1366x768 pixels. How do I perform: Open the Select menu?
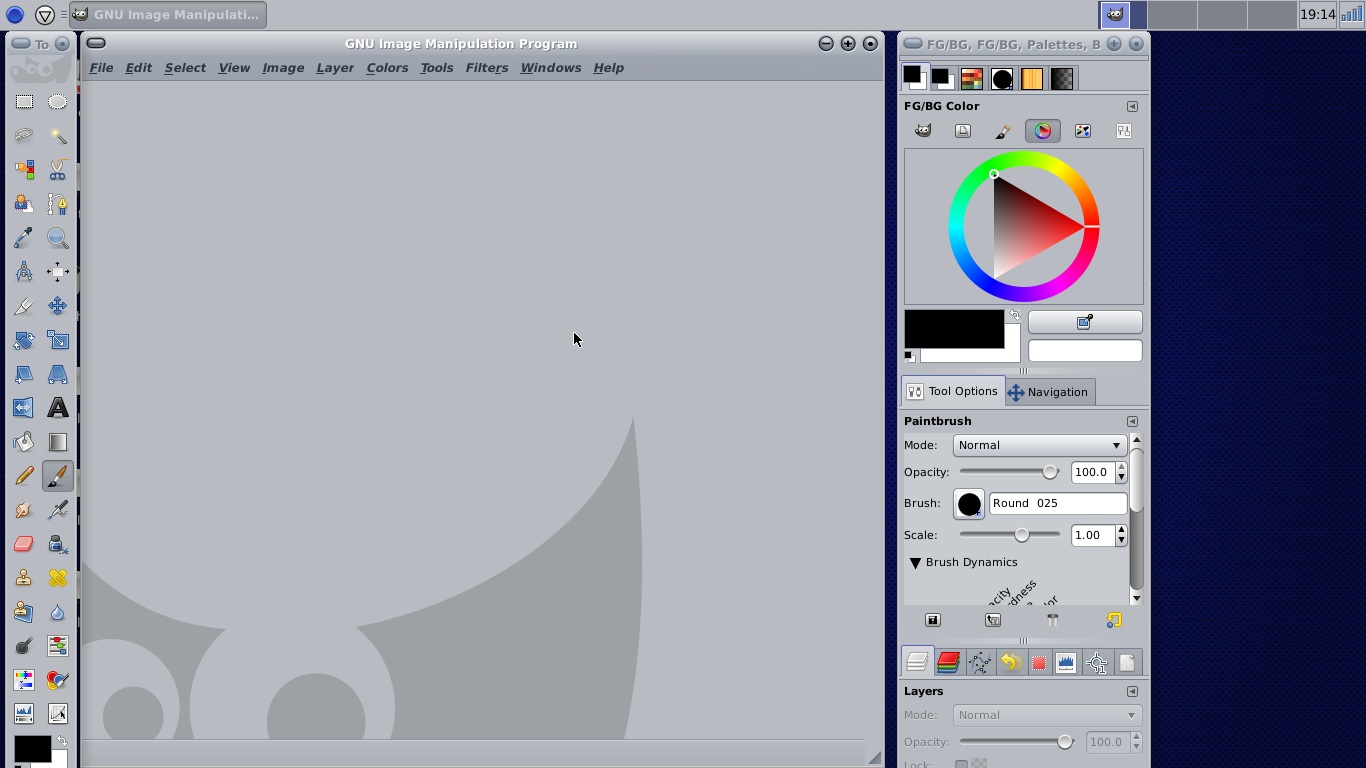(x=185, y=68)
